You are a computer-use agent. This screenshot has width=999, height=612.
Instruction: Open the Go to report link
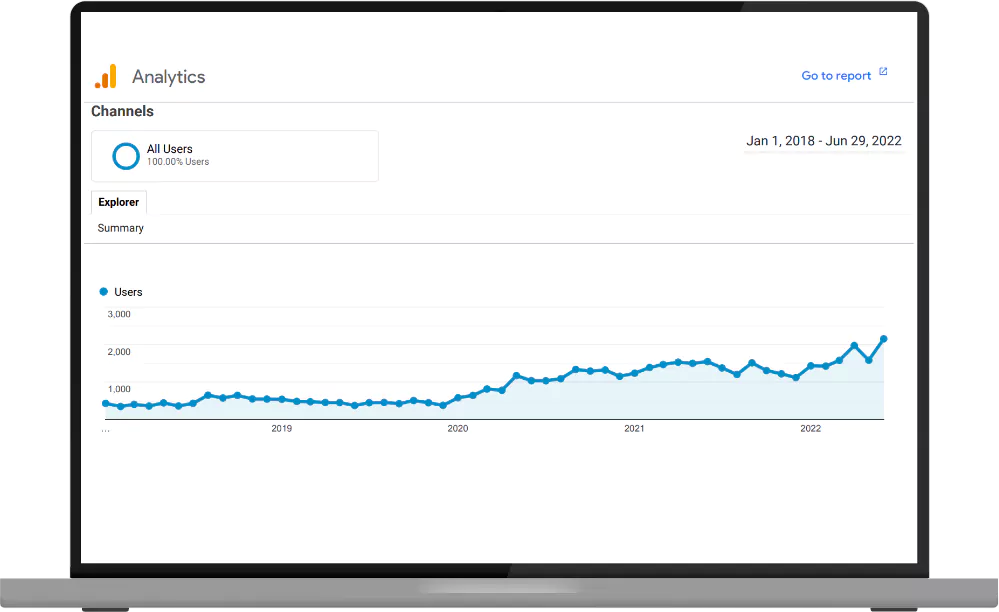(836, 75)
